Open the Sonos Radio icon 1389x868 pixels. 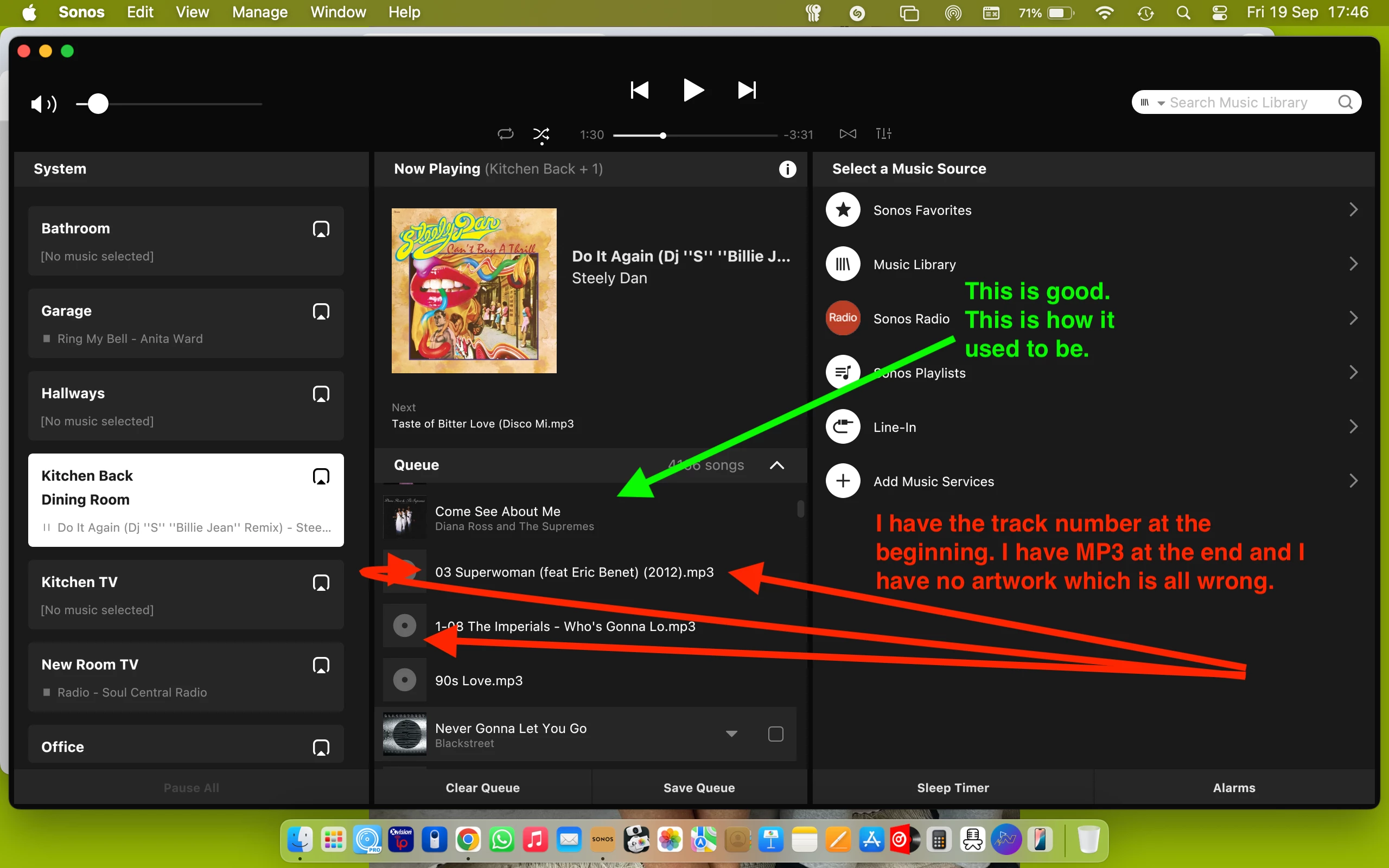[843, 318]
